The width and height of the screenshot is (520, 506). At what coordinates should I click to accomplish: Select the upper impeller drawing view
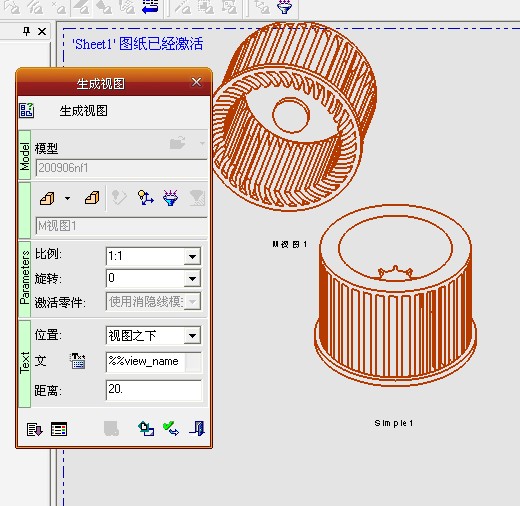click(295, 117)
